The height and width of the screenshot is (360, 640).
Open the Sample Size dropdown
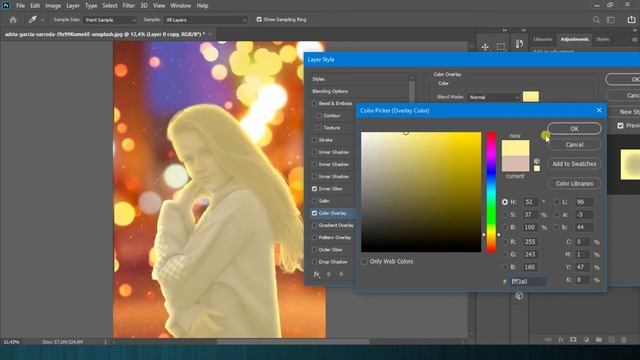pos(110,20)
